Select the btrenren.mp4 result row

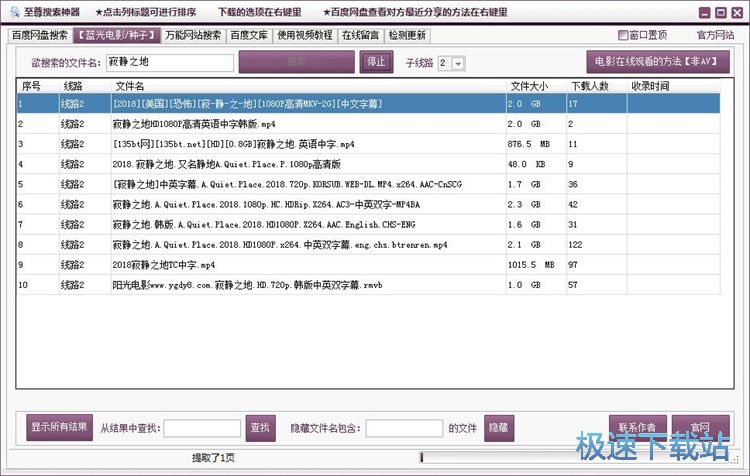click(x=368, y=244)
